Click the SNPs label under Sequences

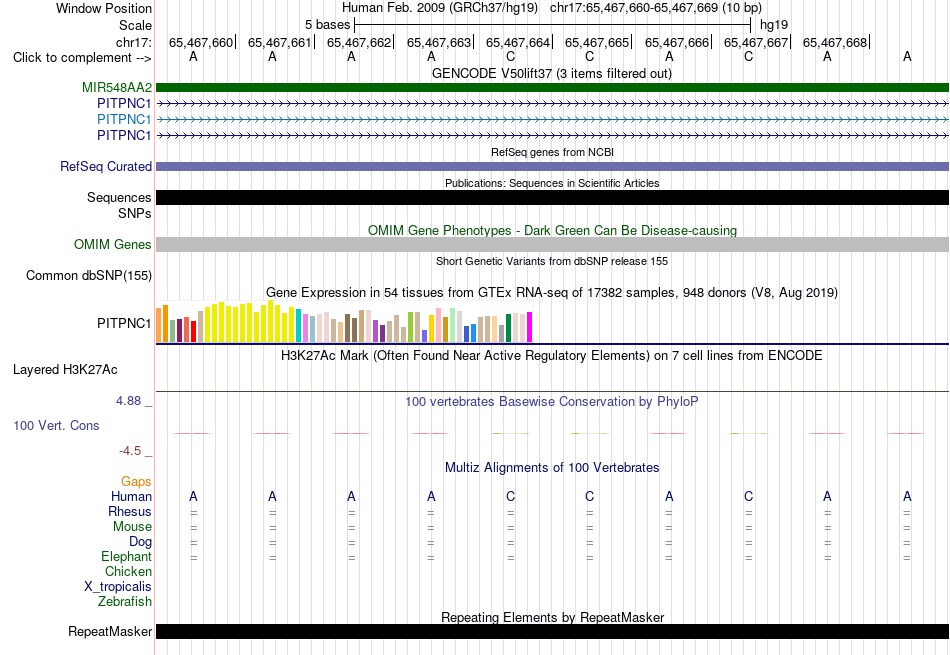[135, 213]
